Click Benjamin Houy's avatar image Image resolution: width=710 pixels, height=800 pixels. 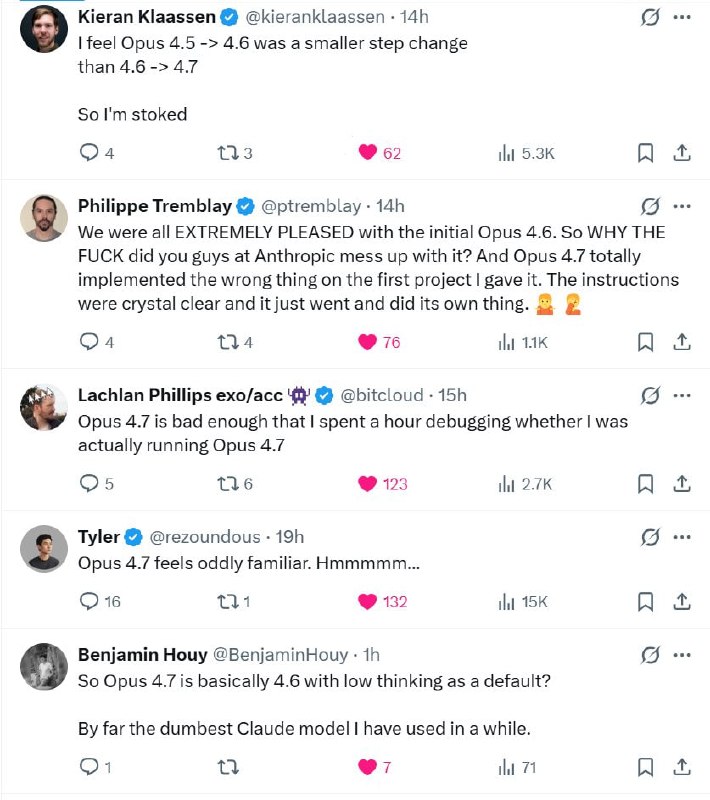[x=44, y=666]
